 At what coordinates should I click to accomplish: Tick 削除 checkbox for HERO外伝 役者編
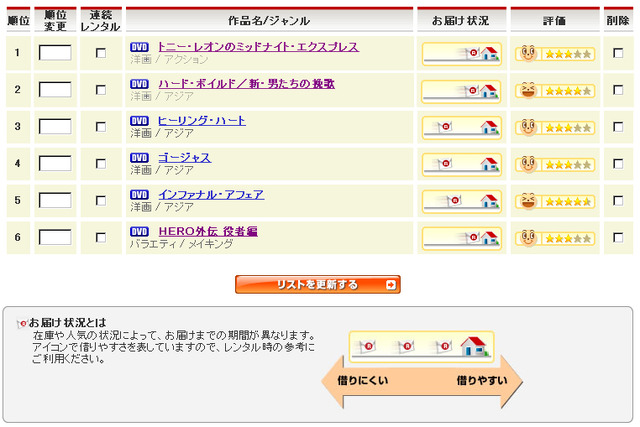pyautogui.click(x=618, y=238)
